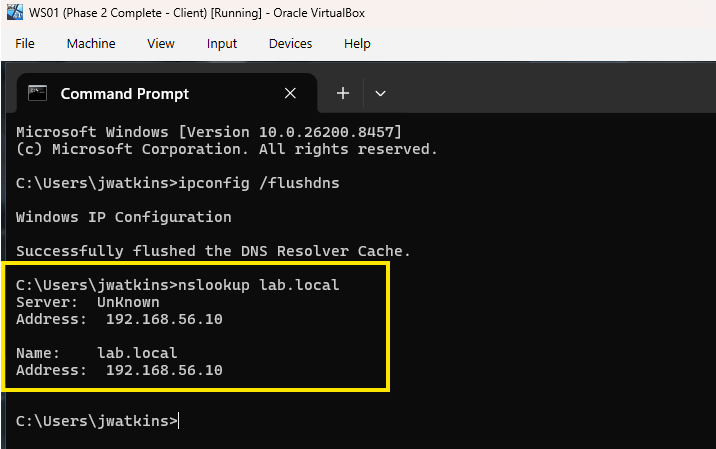This screenshot has height=449, width=716.
Task: Click the Successfully flushed DNS message
Action: [213, 251]
